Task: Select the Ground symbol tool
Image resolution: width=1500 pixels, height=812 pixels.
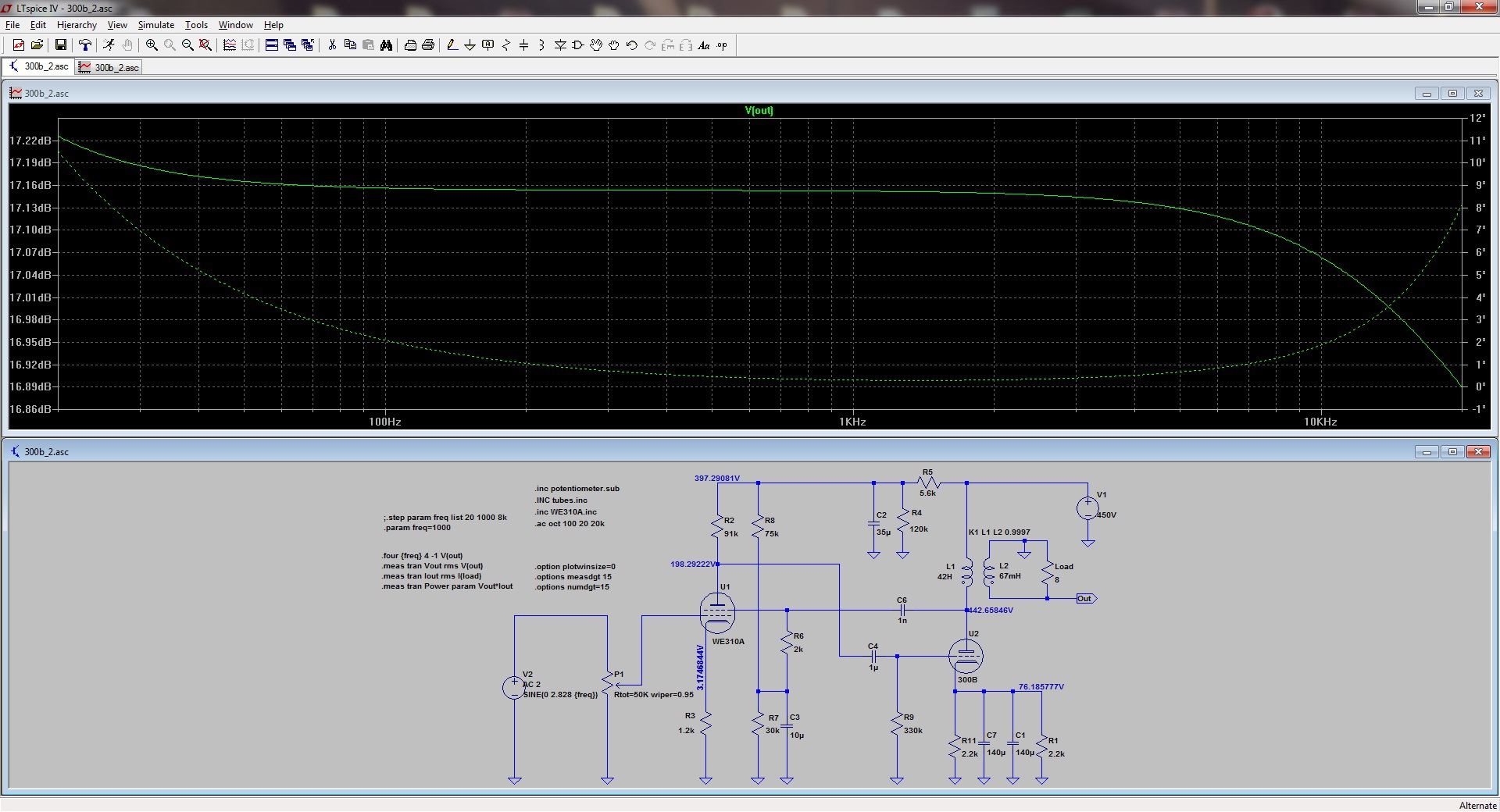Action: (470, 45)
